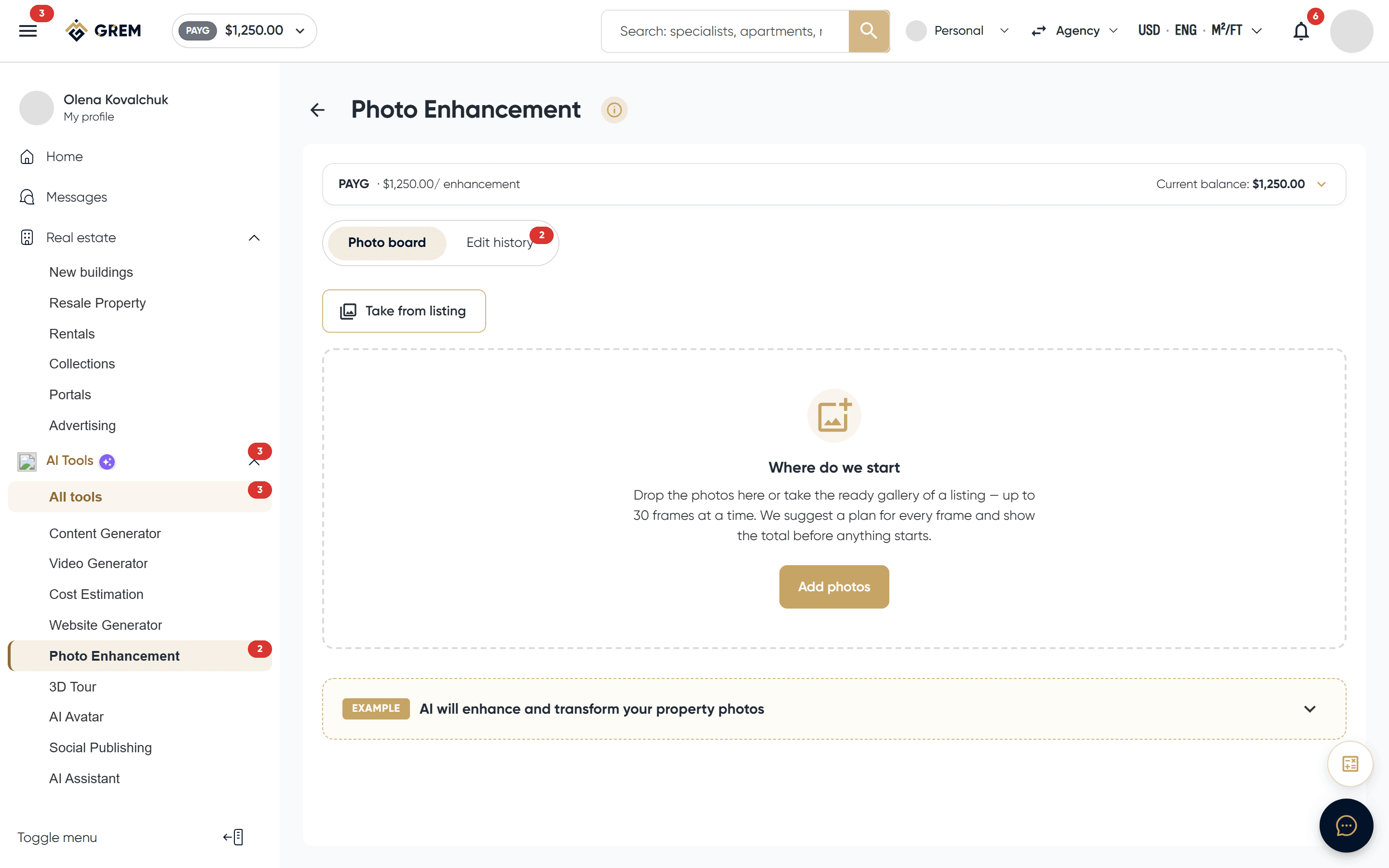Open the hamburger menu icon
This screenshot has width=1389, height=868.
pos(27,31)
